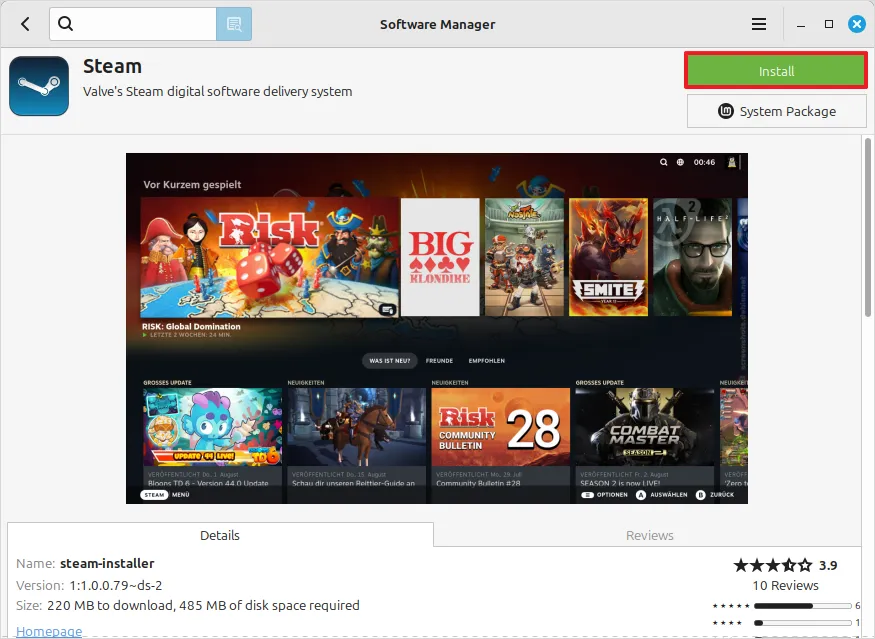
Task: Click the System Package button
Action: tap(776, 111)
